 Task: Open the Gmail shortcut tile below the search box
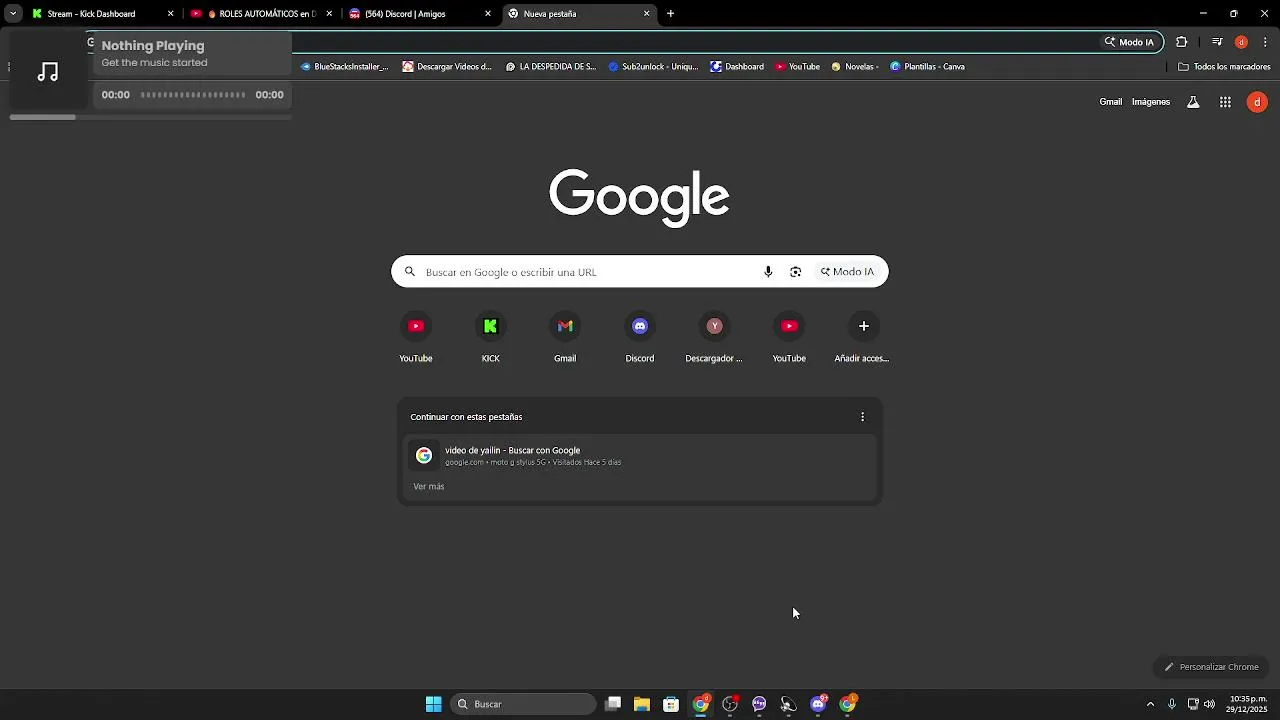[565, 338]
